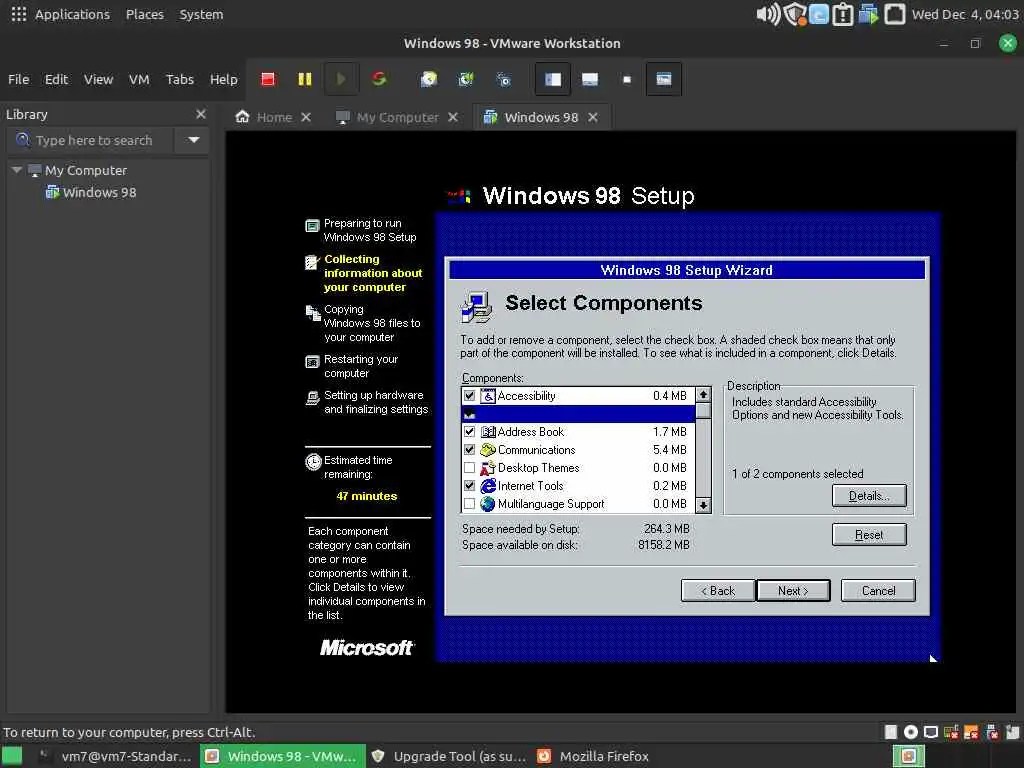1024x768 pixels.
Task: Proceed with the Next > button
Action: click(793, 591)
